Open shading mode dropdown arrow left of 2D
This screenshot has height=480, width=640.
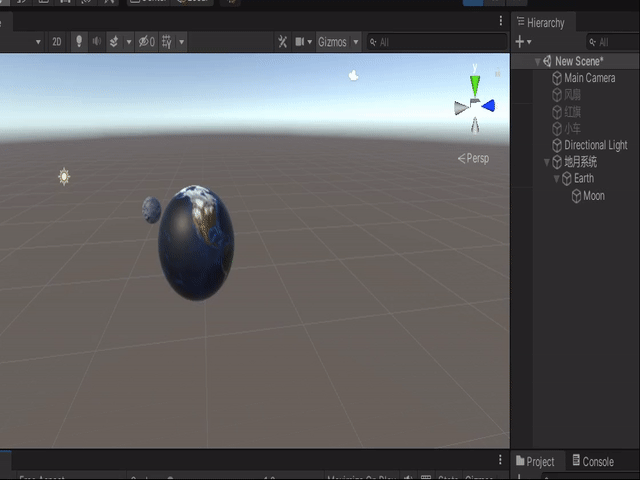38,42
